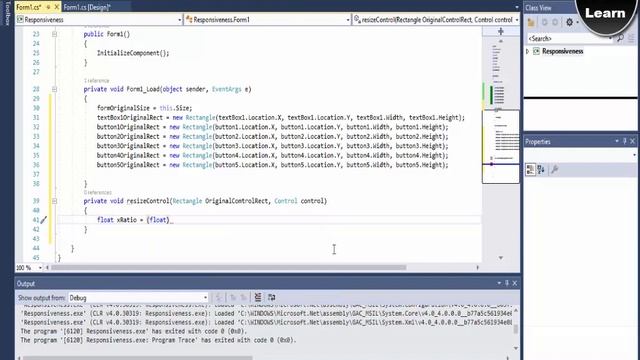Close the Output panel
Screen dimensions: 640x360
point(515,283)
